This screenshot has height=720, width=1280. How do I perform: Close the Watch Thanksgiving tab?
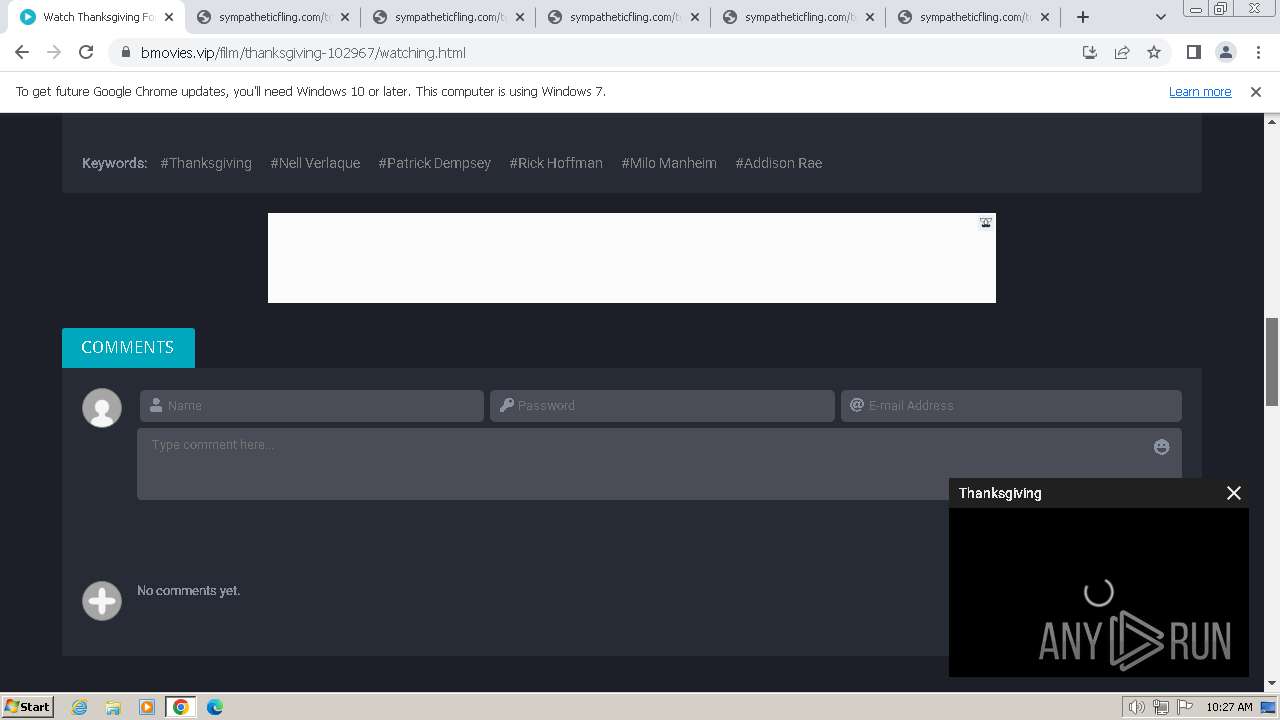click(169, 17)
